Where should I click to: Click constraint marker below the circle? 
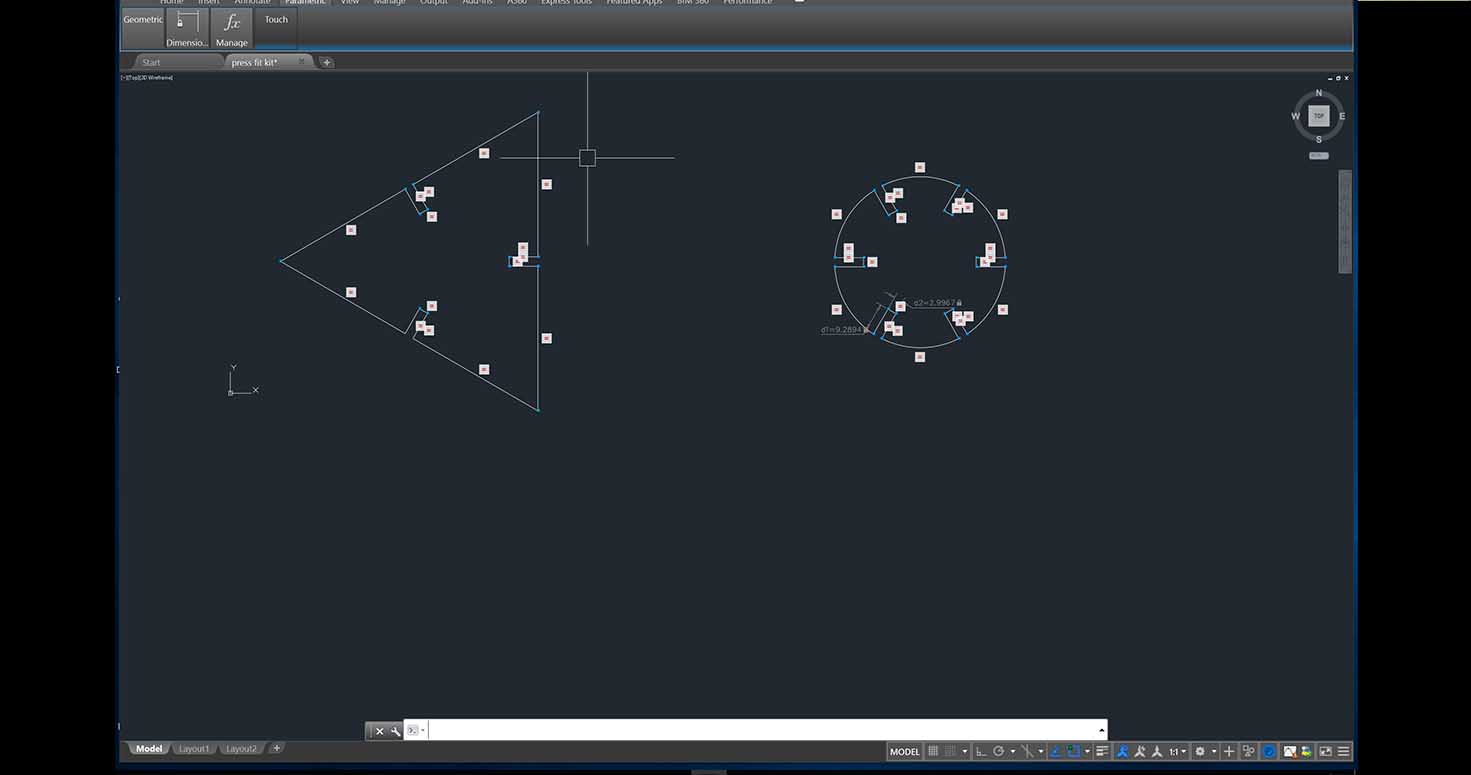tap(920, 357)
